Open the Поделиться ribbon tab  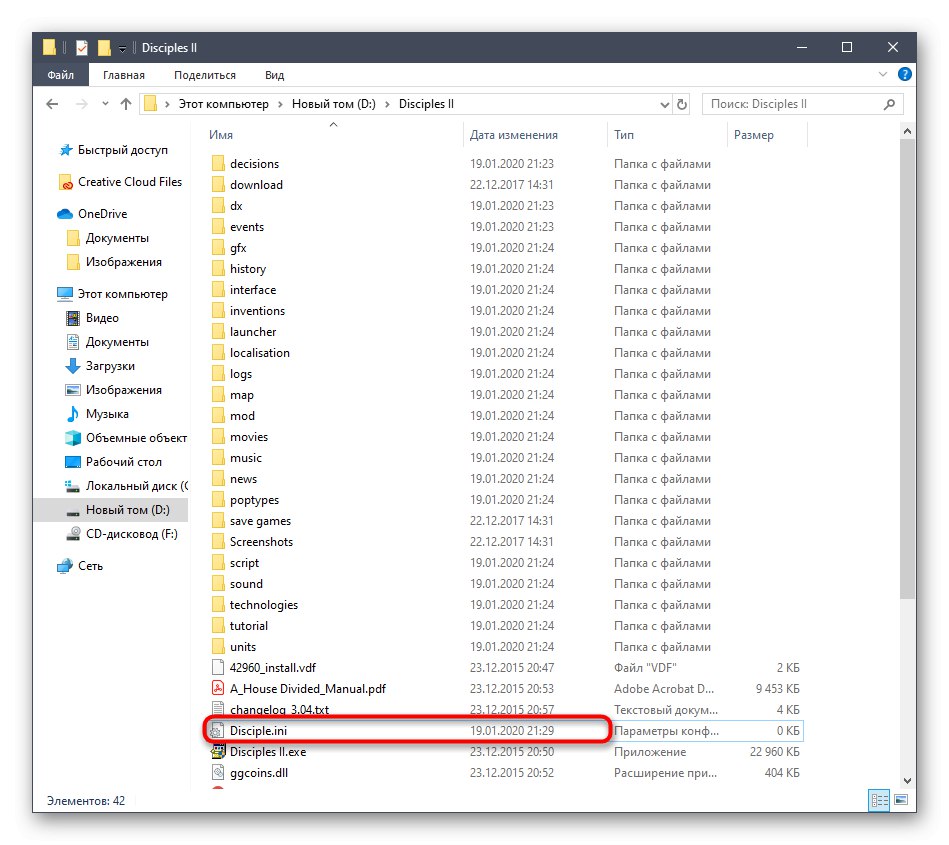click(205, 74)
